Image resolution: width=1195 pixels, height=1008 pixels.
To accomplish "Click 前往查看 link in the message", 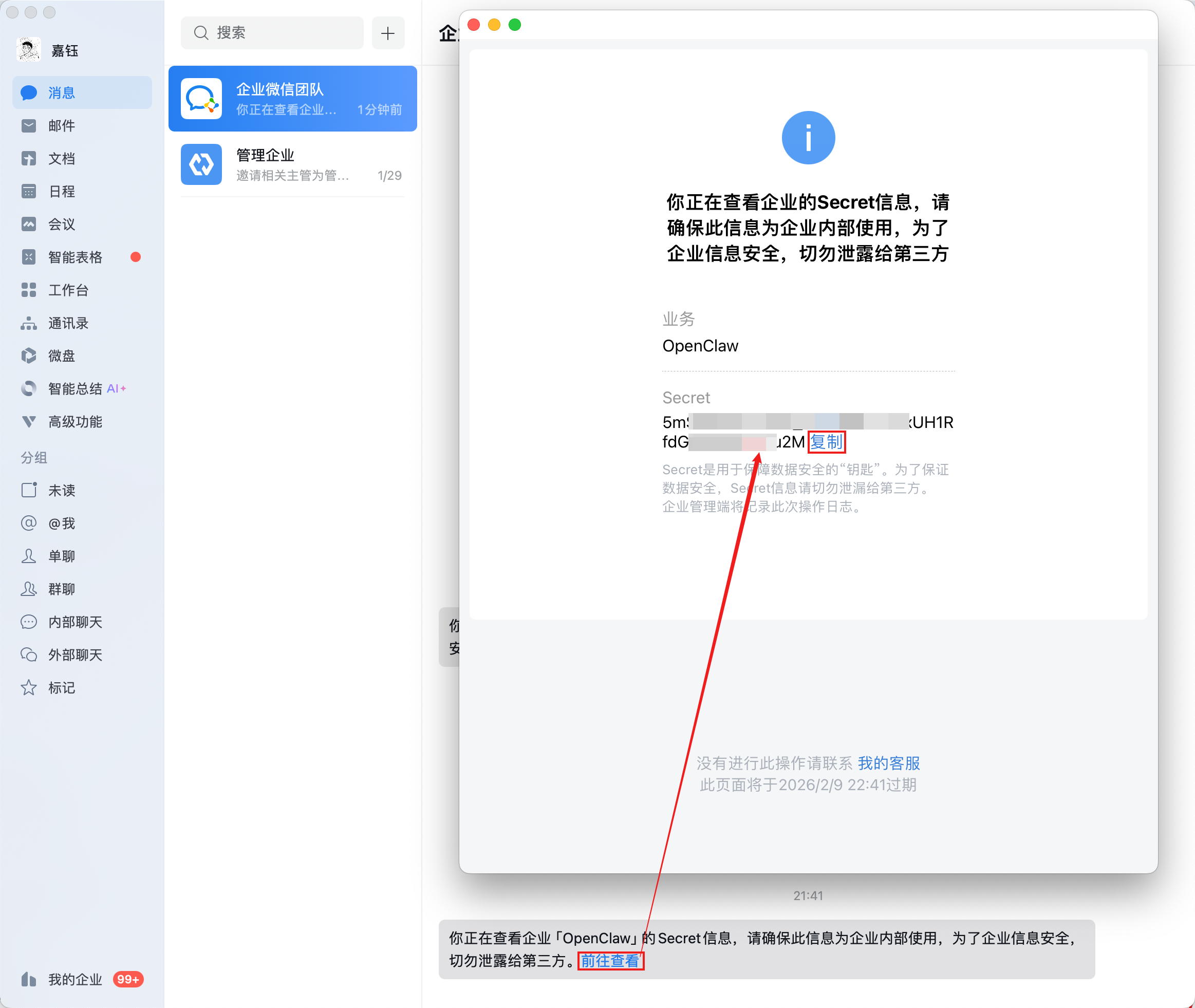I will click(610, 961).
